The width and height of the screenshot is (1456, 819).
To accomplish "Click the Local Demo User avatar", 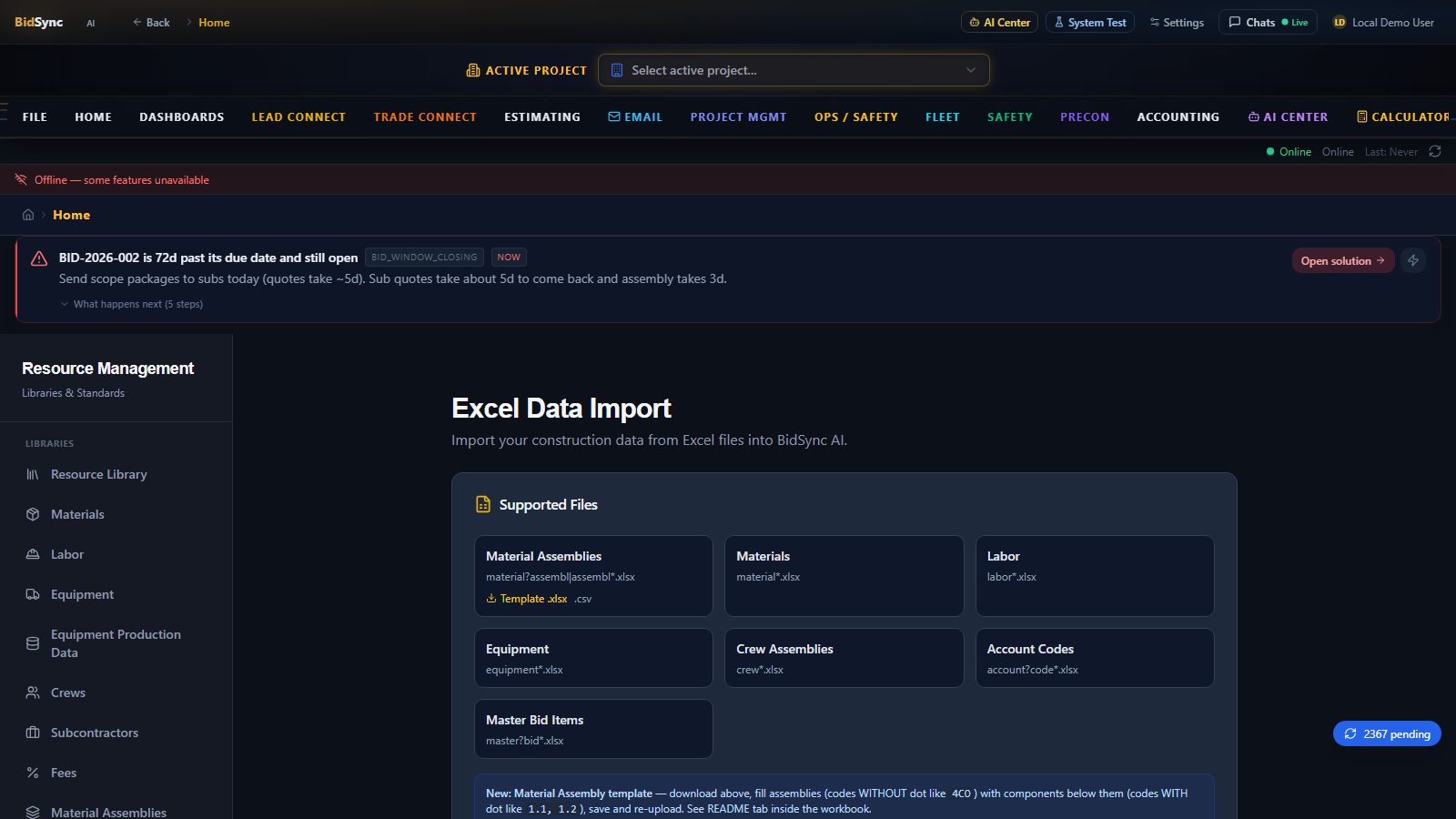I will [1340, 23].
